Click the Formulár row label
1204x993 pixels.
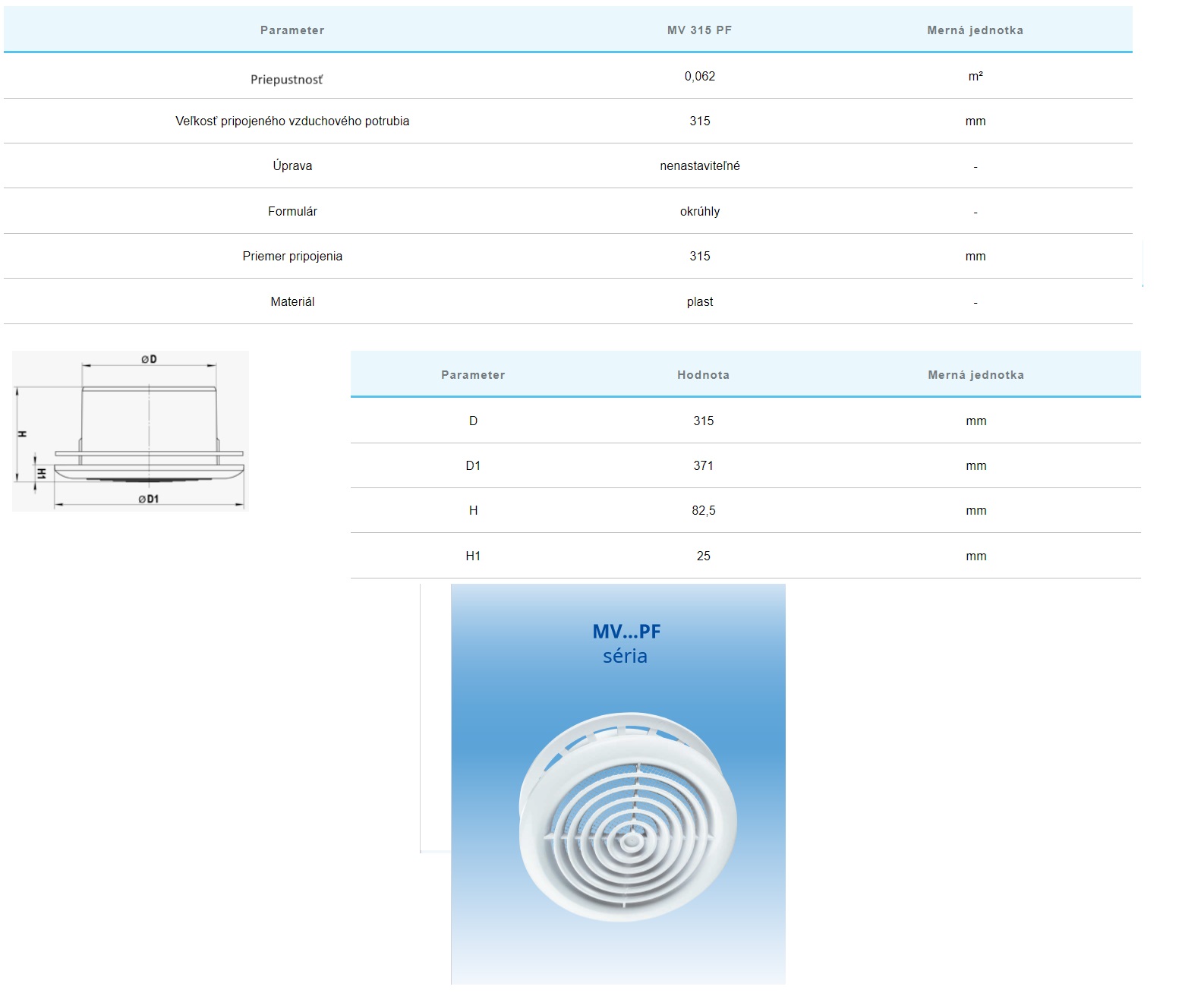292,211
